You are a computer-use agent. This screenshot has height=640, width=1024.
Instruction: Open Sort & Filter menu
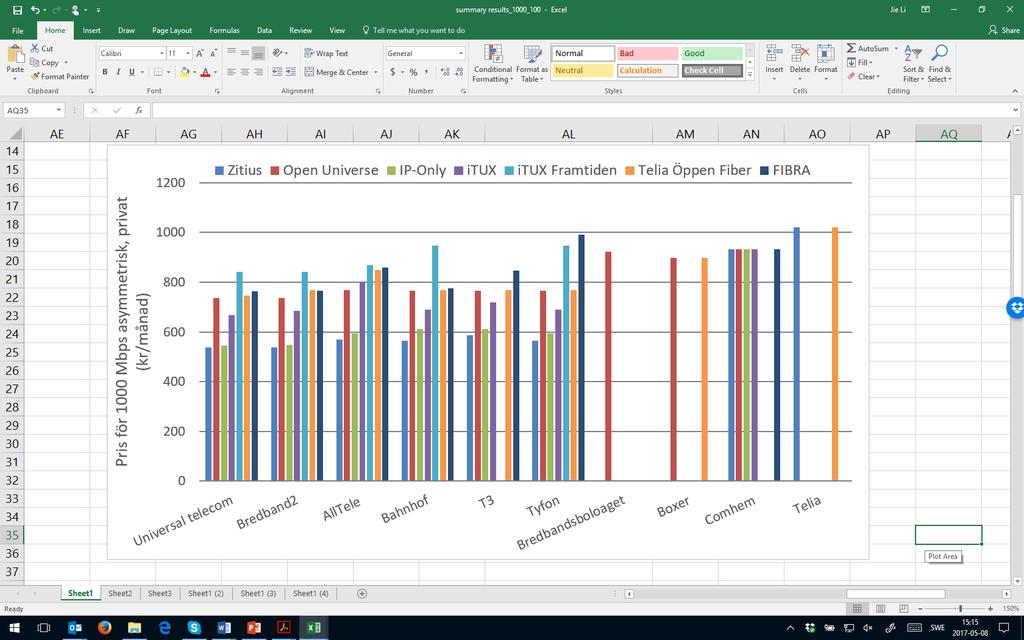point(913,63)
